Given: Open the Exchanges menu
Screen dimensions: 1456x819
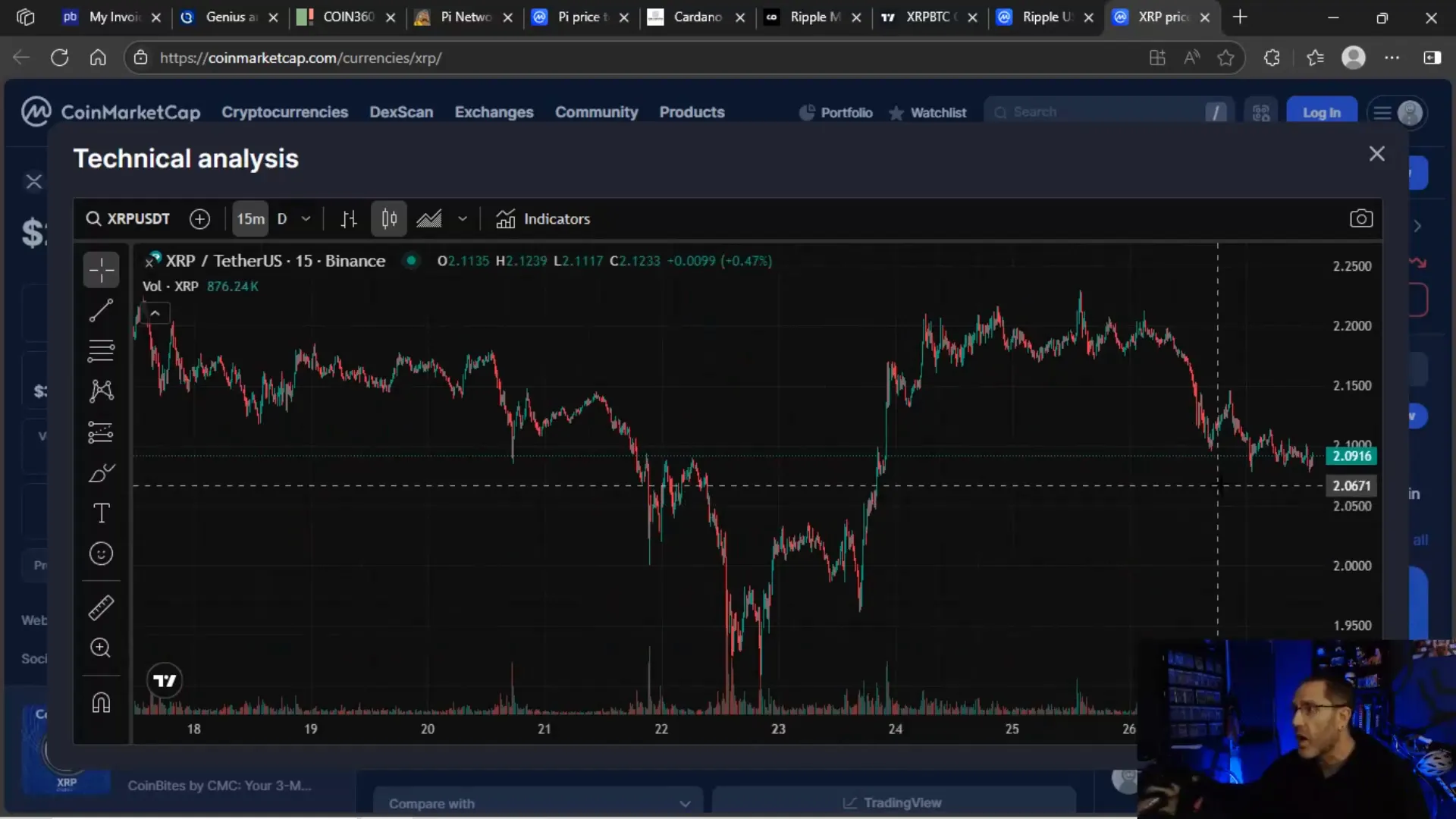Looking at the screenshot, I should [494, 112].
